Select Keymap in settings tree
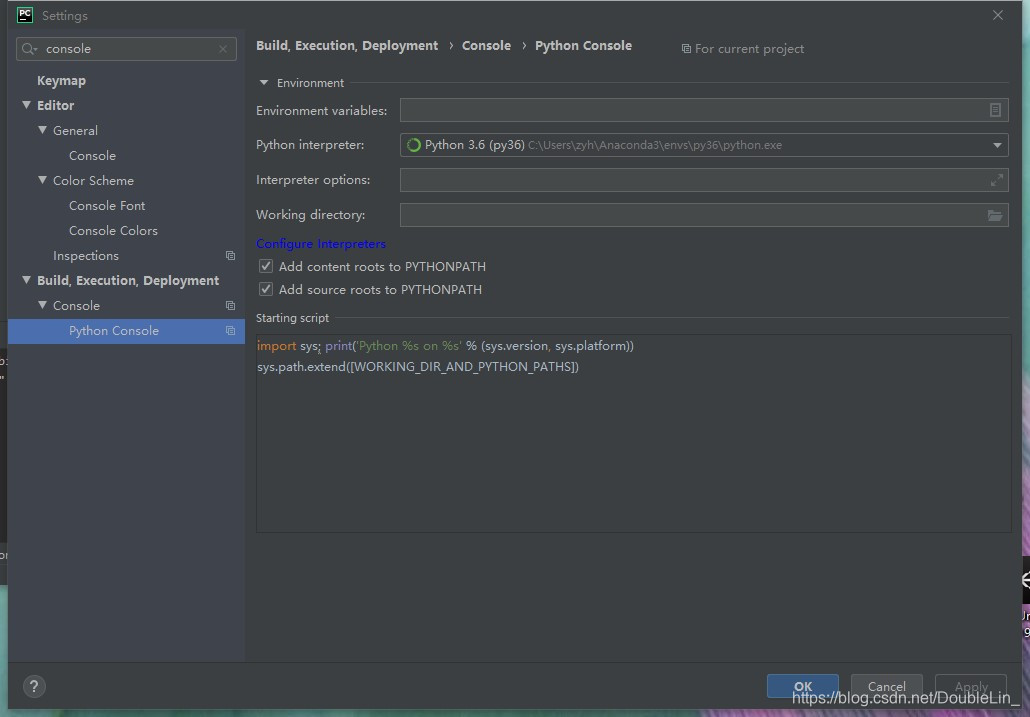Image resolution: width=1030 pixels, height=717 pixels. (61, 81)
